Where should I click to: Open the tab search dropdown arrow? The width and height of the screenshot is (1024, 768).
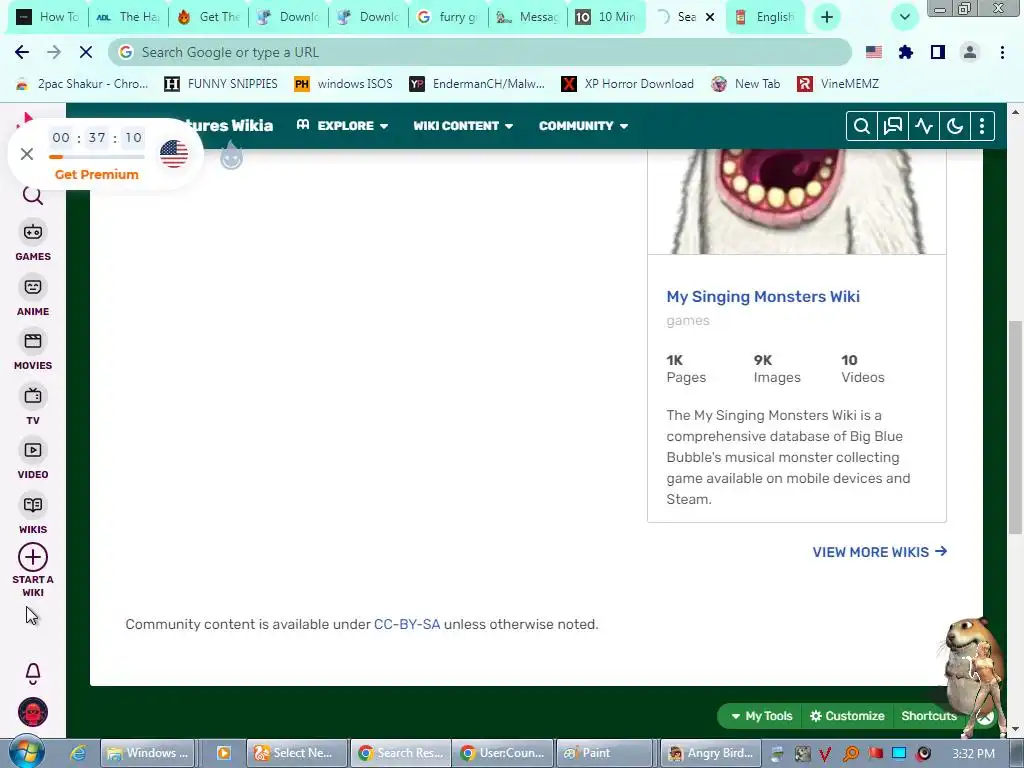click(904, 17)
